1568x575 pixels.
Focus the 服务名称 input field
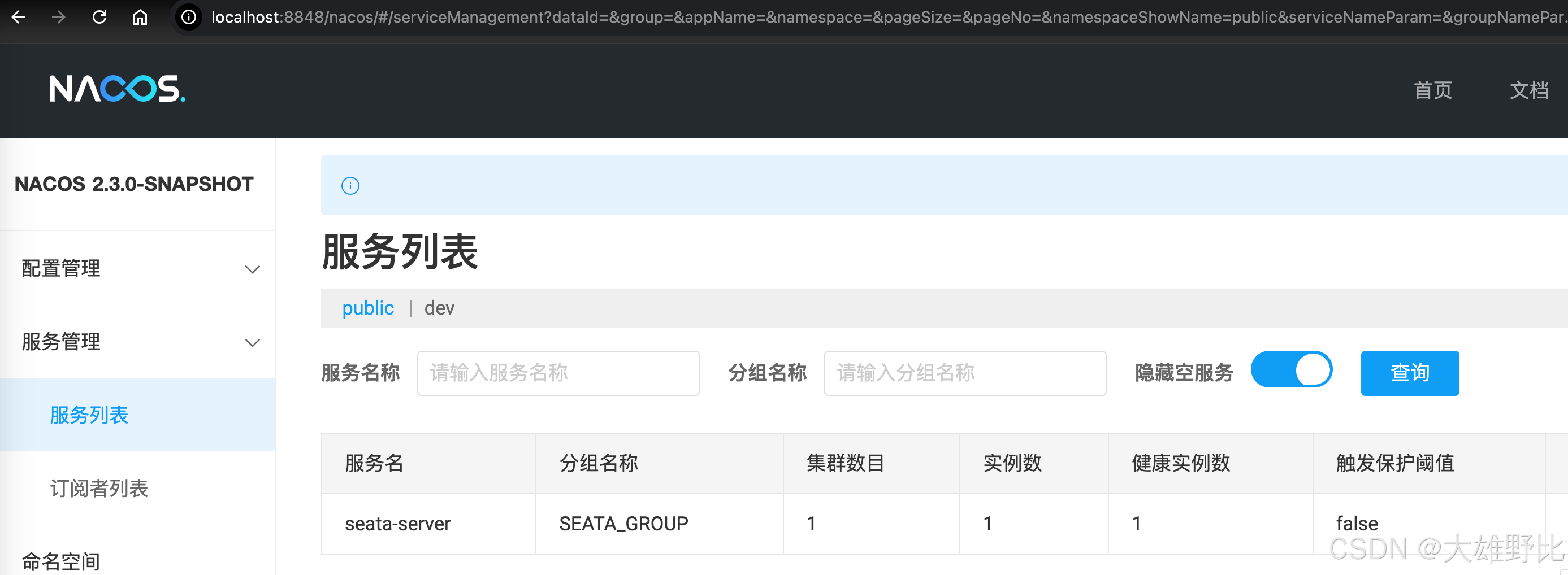click(557, 373)
